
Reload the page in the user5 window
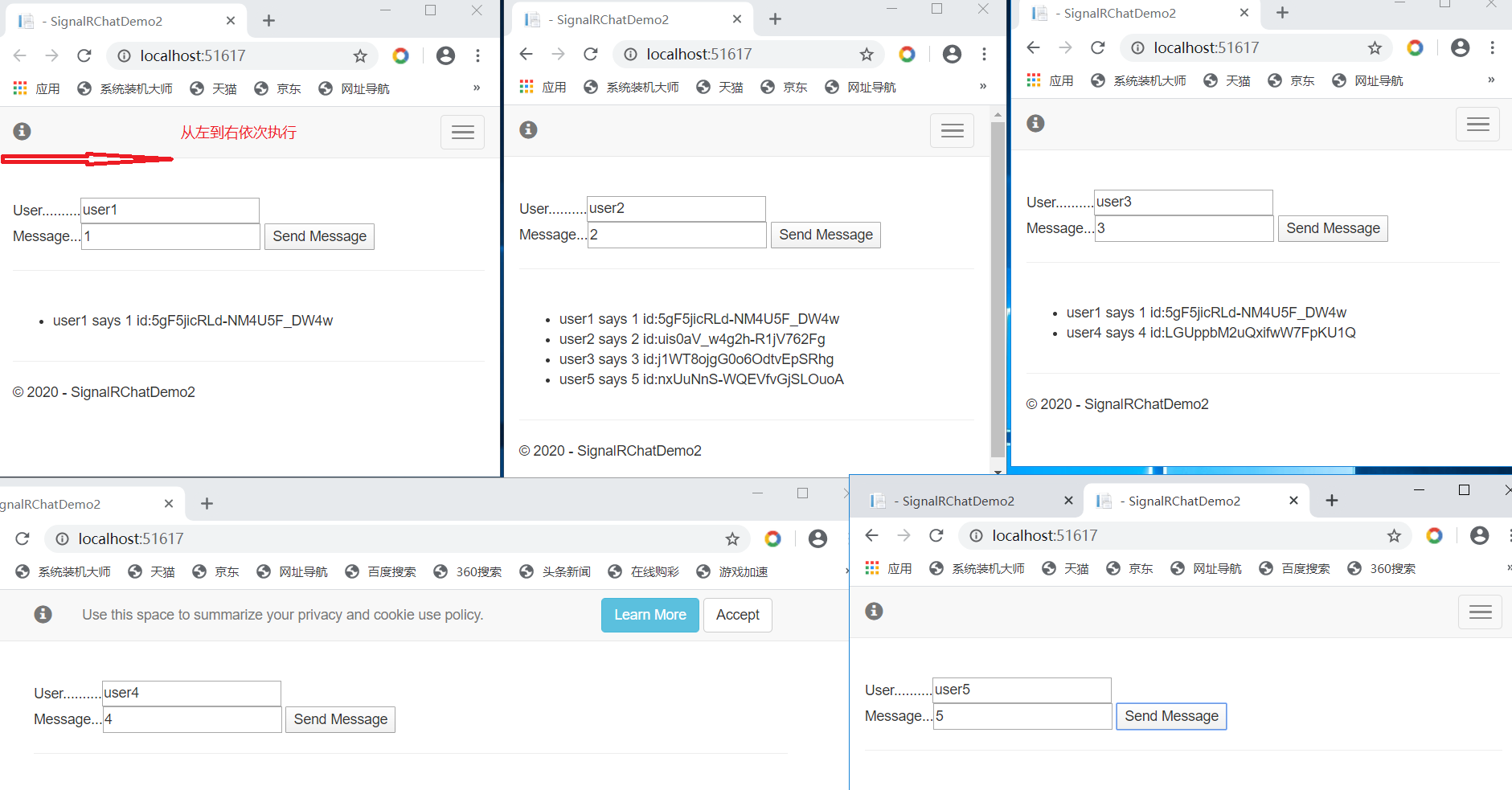point(936,535)
